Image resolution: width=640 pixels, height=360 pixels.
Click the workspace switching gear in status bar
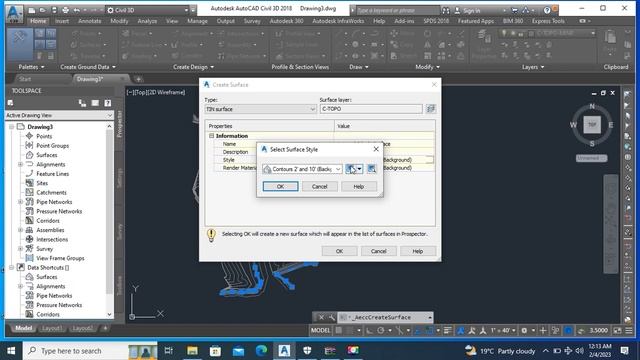(x=524, y=330)
